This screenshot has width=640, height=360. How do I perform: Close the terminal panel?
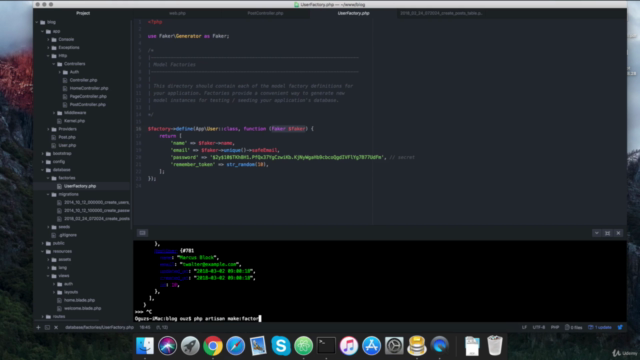point(618,233)
